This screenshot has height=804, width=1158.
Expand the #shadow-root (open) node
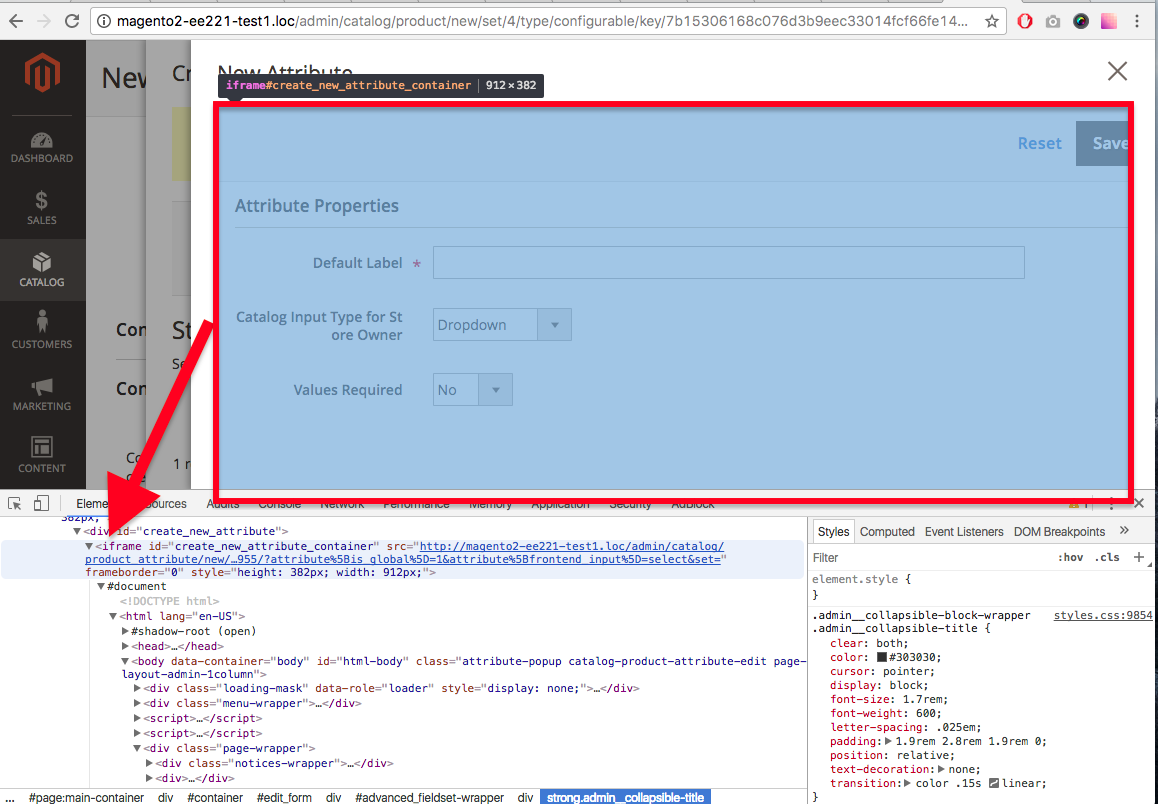pyautogui.click(x=125, y=631)
